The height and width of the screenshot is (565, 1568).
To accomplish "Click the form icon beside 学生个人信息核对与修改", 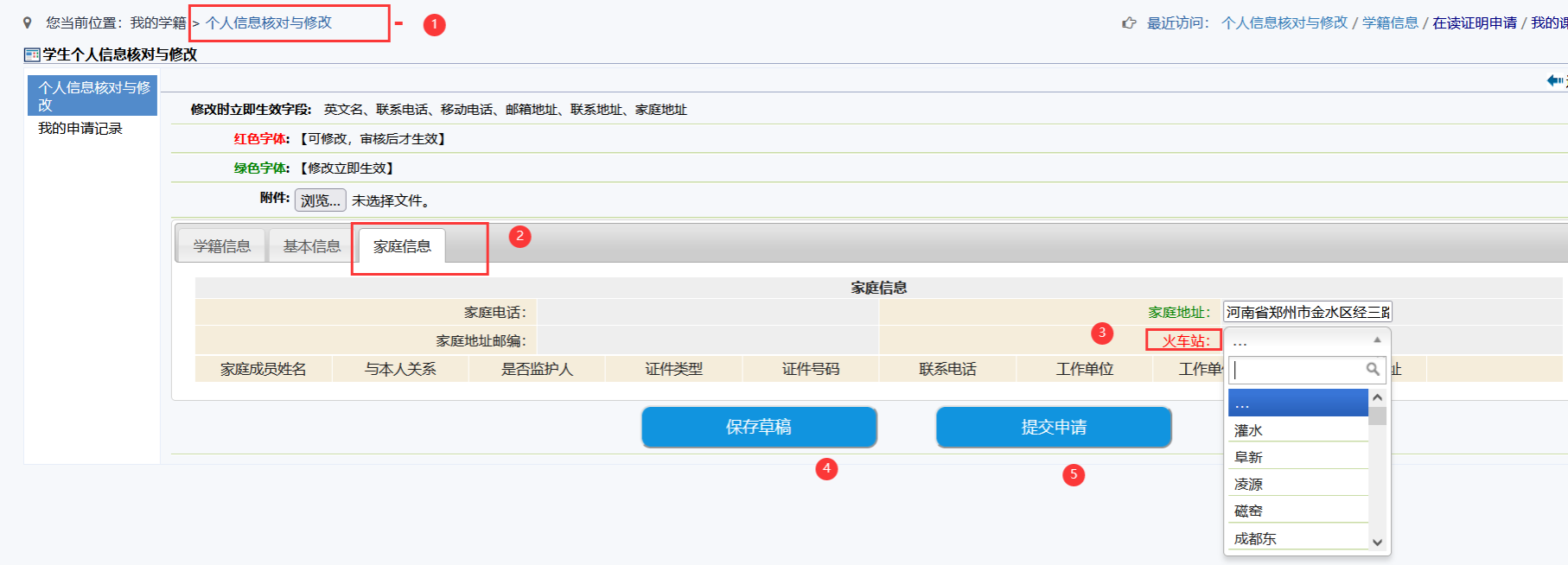I will (32, 55).
